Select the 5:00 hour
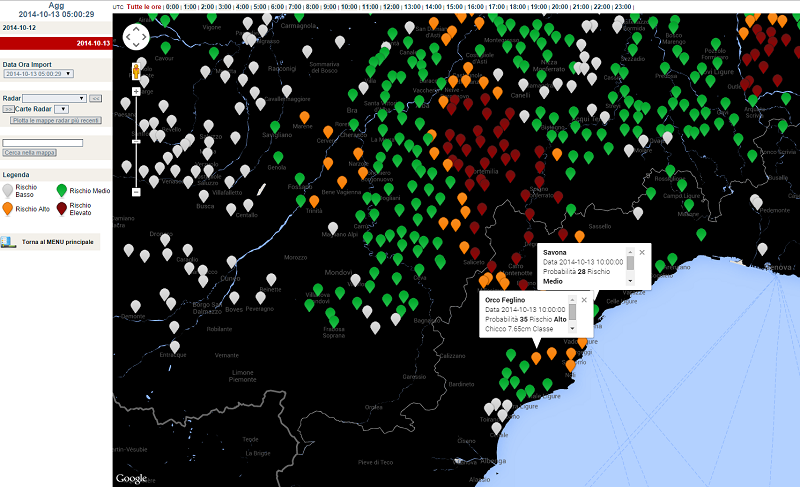 260,7
